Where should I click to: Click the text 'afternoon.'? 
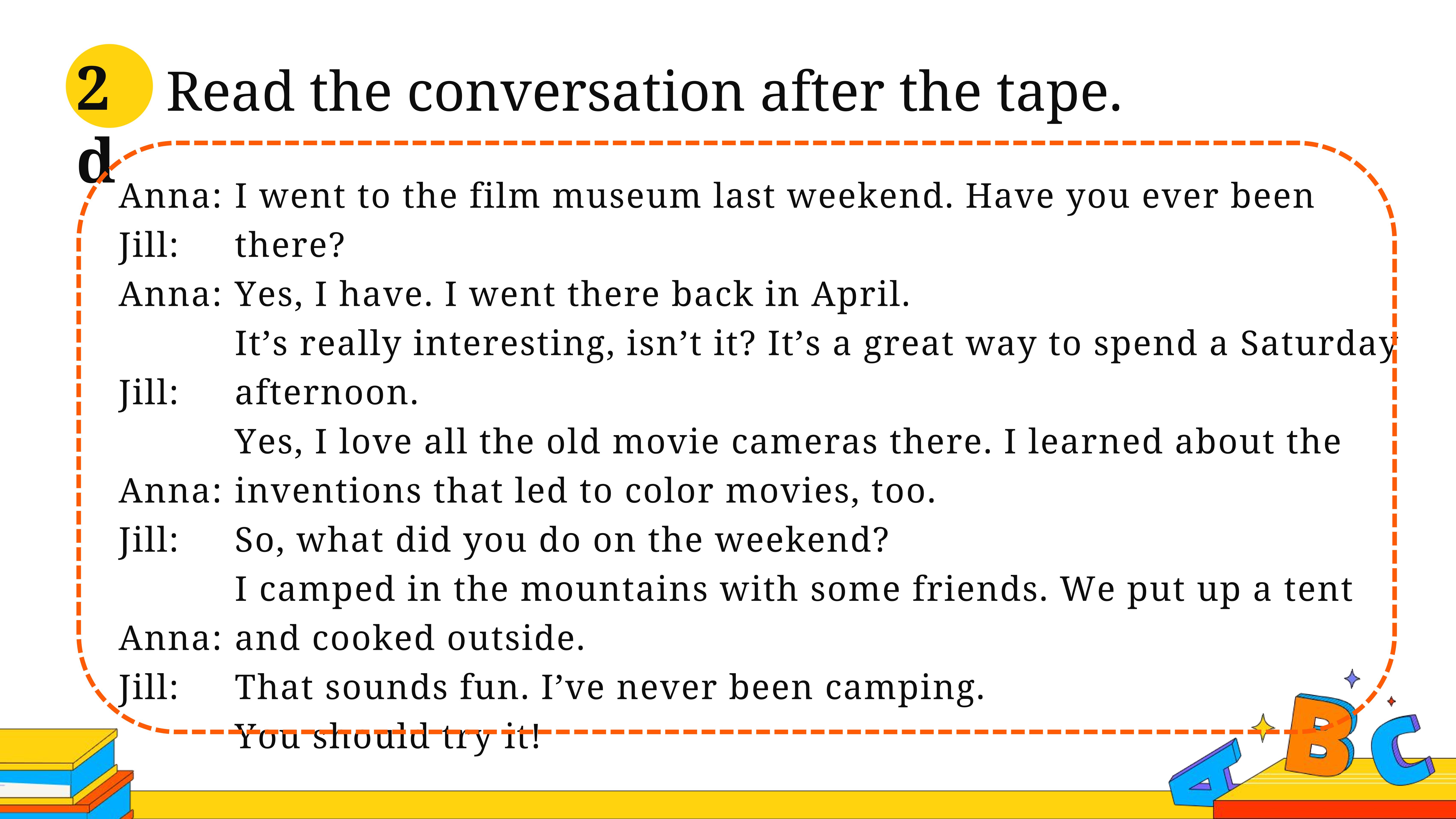326,393
